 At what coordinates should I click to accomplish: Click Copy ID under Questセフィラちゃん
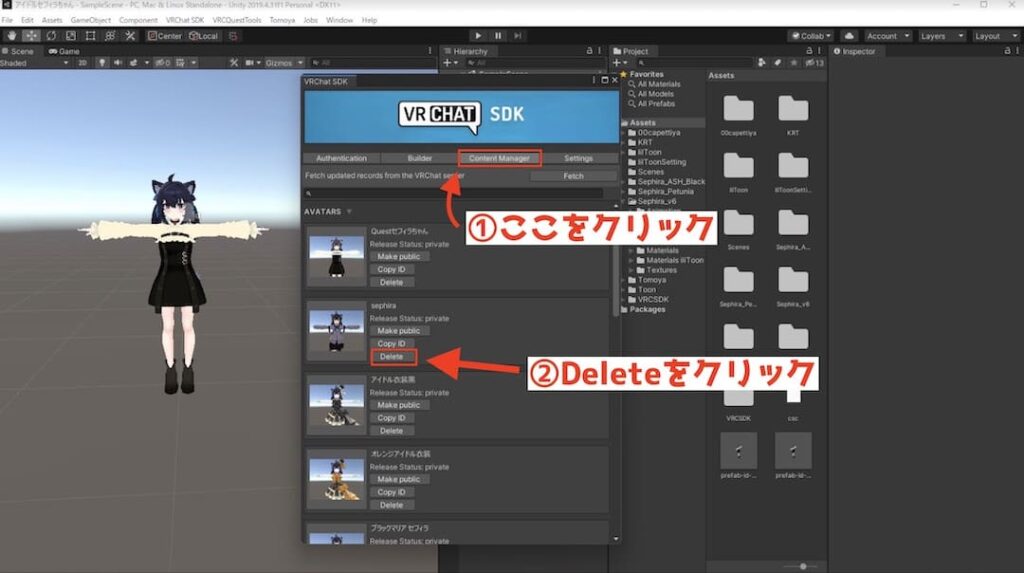pos(392,269)
